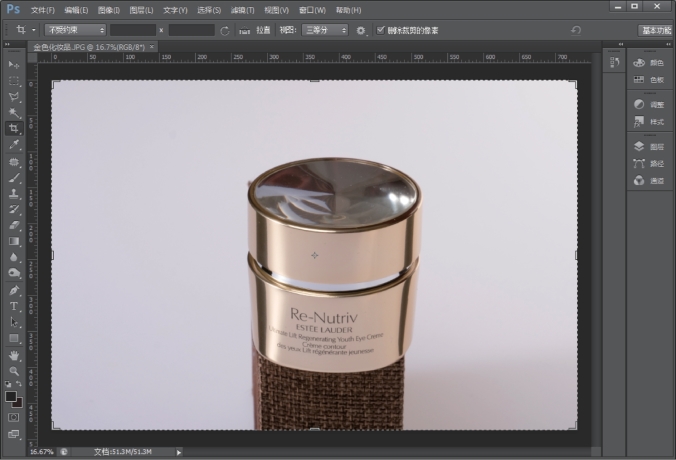Screen dimensions: 676x460
Task: Select the Clone Stamp tool
Action: [14, 194]
